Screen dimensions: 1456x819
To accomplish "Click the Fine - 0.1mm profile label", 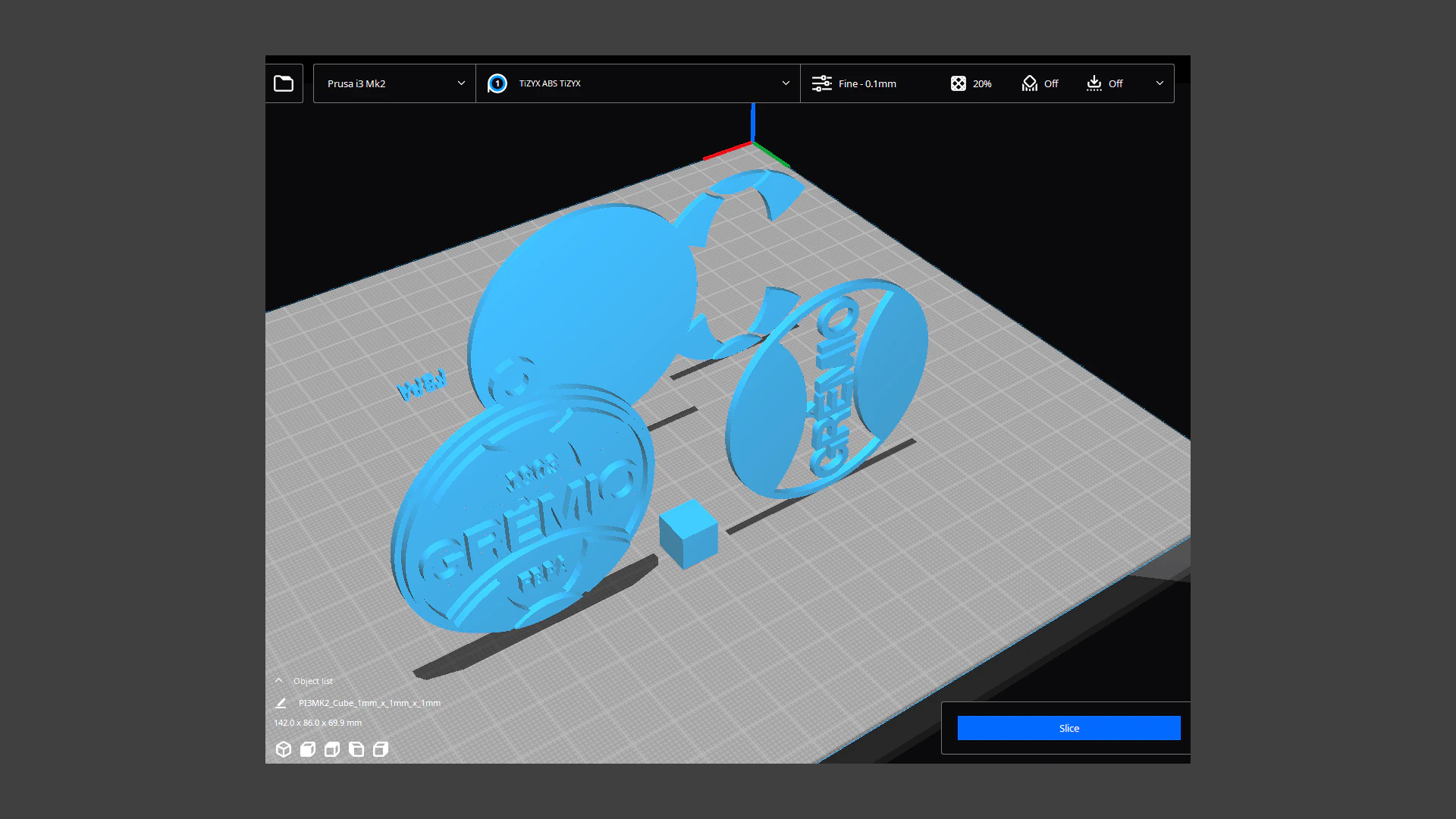I will click(x=868, y=83).
